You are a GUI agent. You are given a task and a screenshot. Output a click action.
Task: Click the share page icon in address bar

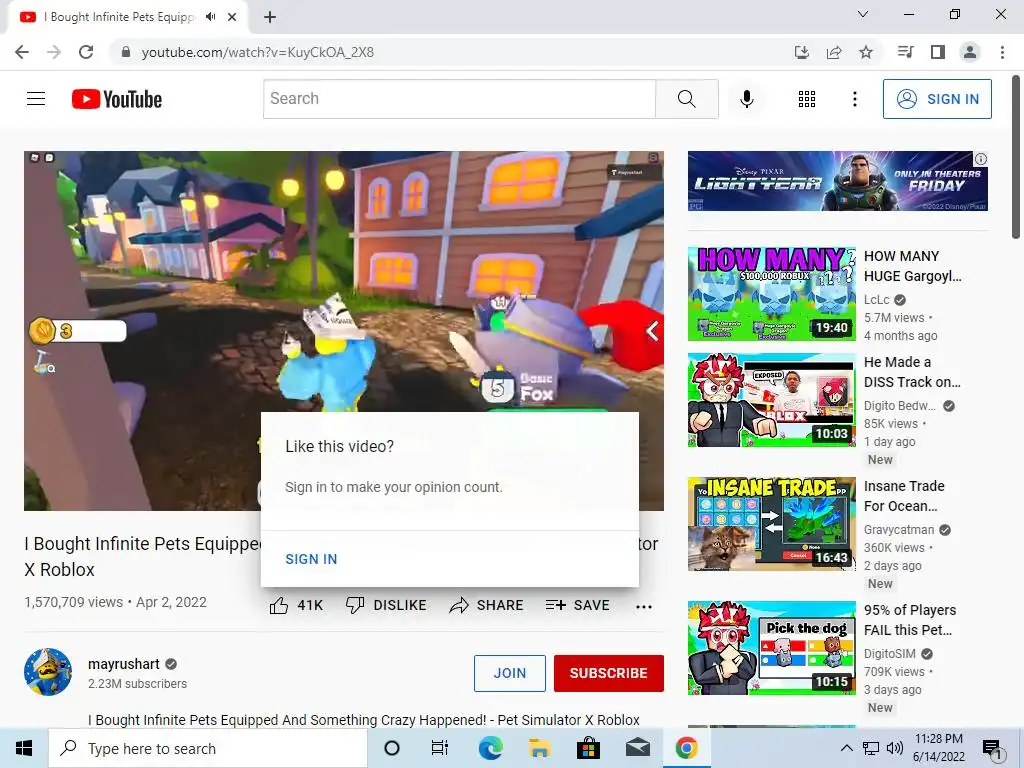click(x=834, y=52)
